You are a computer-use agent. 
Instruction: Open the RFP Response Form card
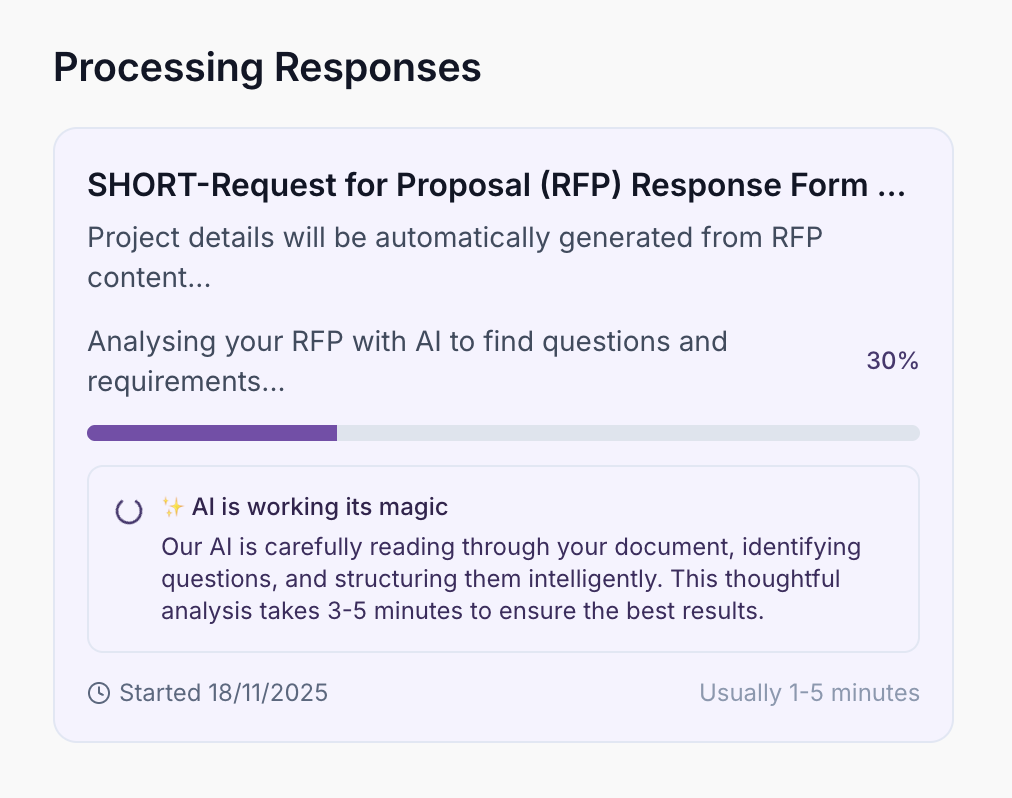(x=503, y=433)
